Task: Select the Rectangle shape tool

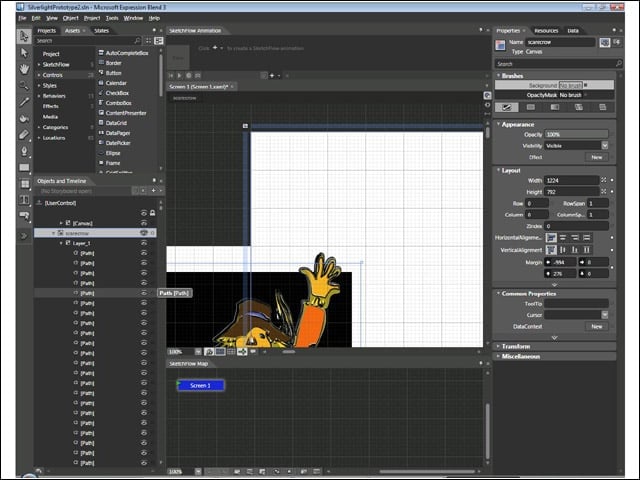Action: pyautogui.click(x=24, y=167)
